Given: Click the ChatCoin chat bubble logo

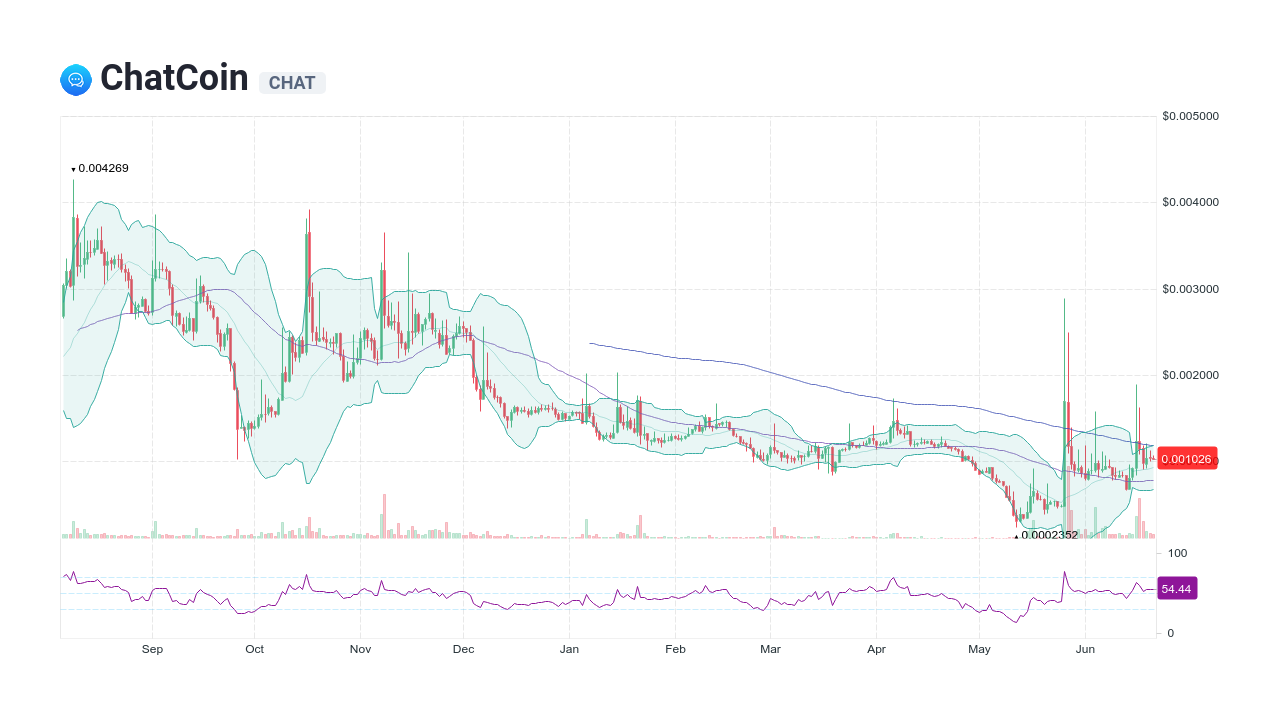Looking at the screenshot, I should pyautogui.click(x=75, y=79).
